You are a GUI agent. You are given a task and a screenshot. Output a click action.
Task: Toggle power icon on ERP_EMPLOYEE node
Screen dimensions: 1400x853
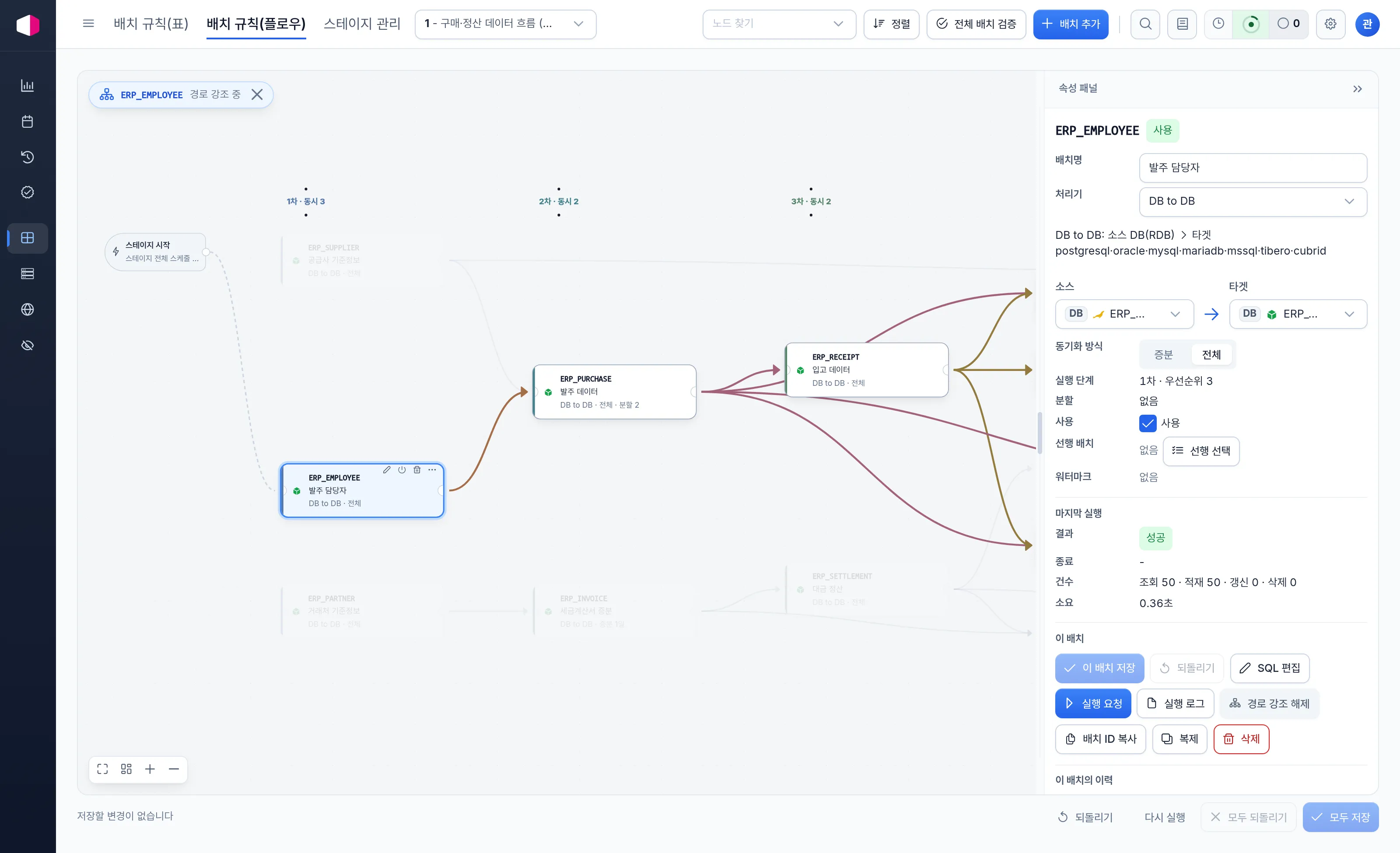pos(402,470)
